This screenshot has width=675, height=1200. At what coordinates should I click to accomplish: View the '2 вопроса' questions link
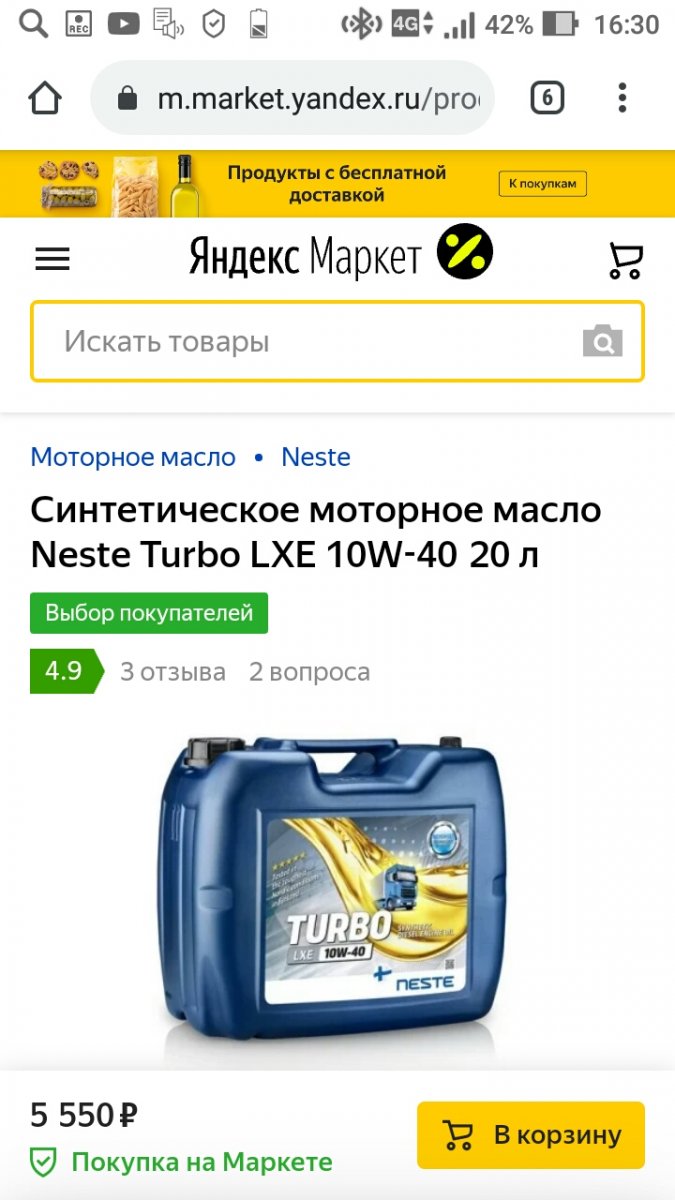tap(309, 671)
